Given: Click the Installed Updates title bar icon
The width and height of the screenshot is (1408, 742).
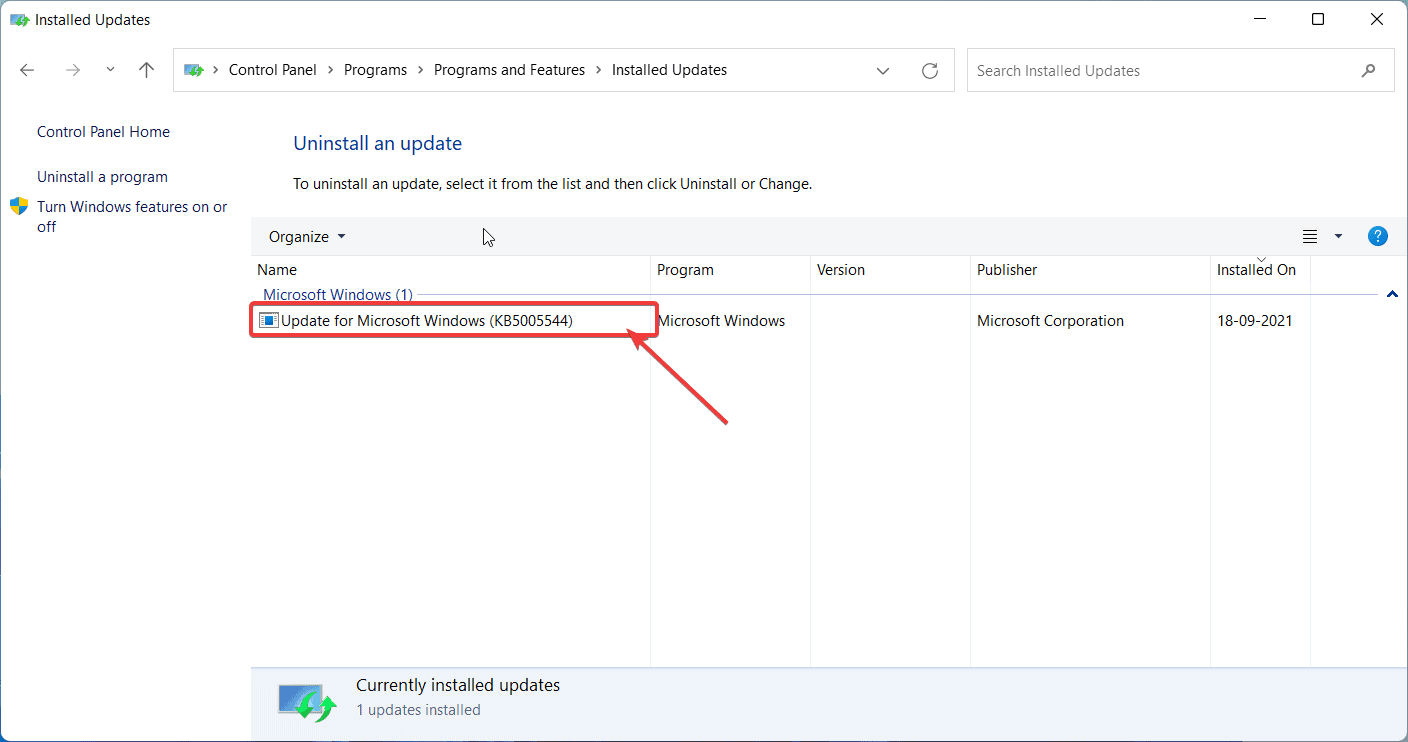Looking at the screenshot, I should pyautogui.click(x=19, y=20).
